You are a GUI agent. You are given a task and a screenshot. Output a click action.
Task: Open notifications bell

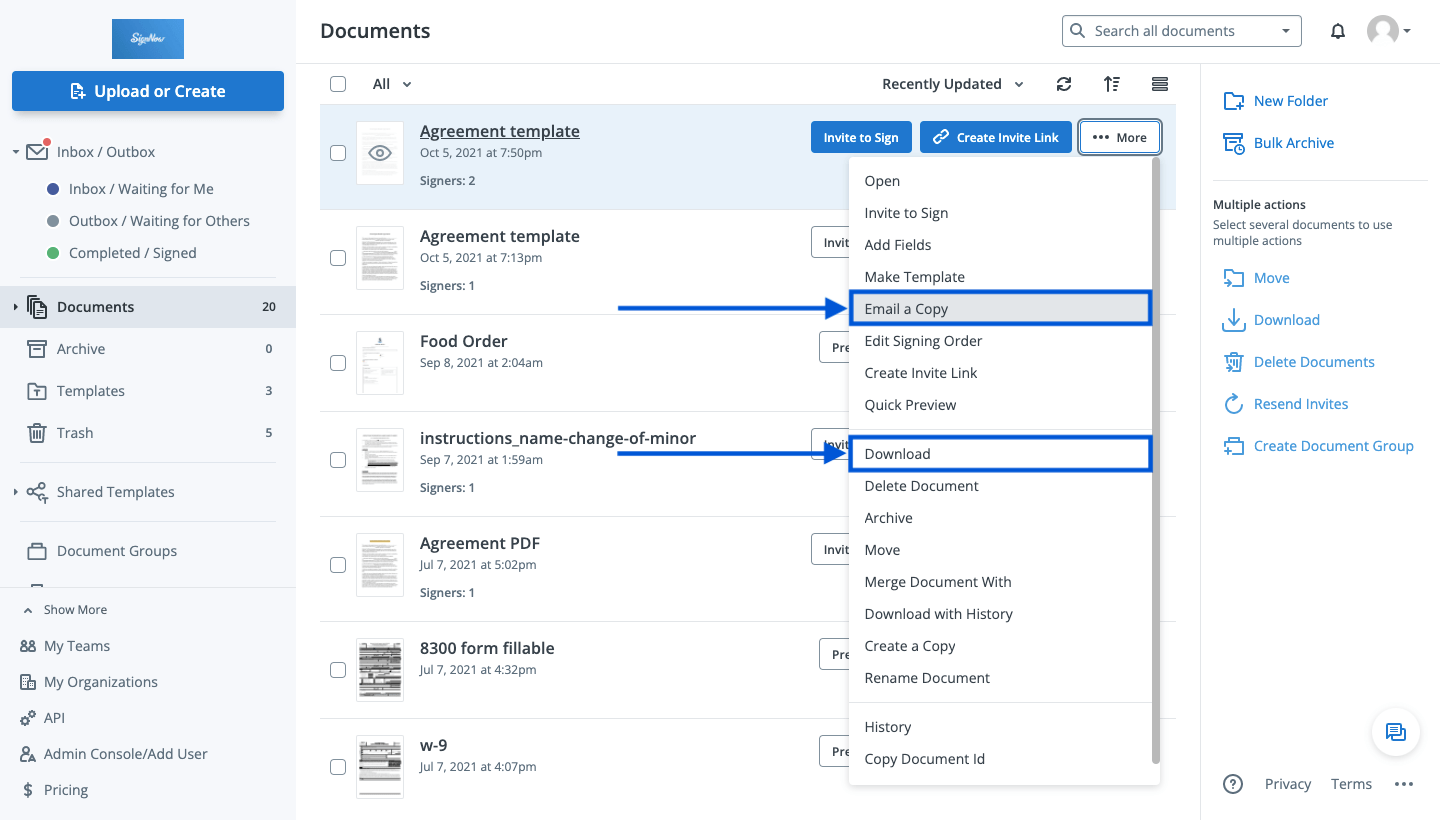(x=1338, y=31)
